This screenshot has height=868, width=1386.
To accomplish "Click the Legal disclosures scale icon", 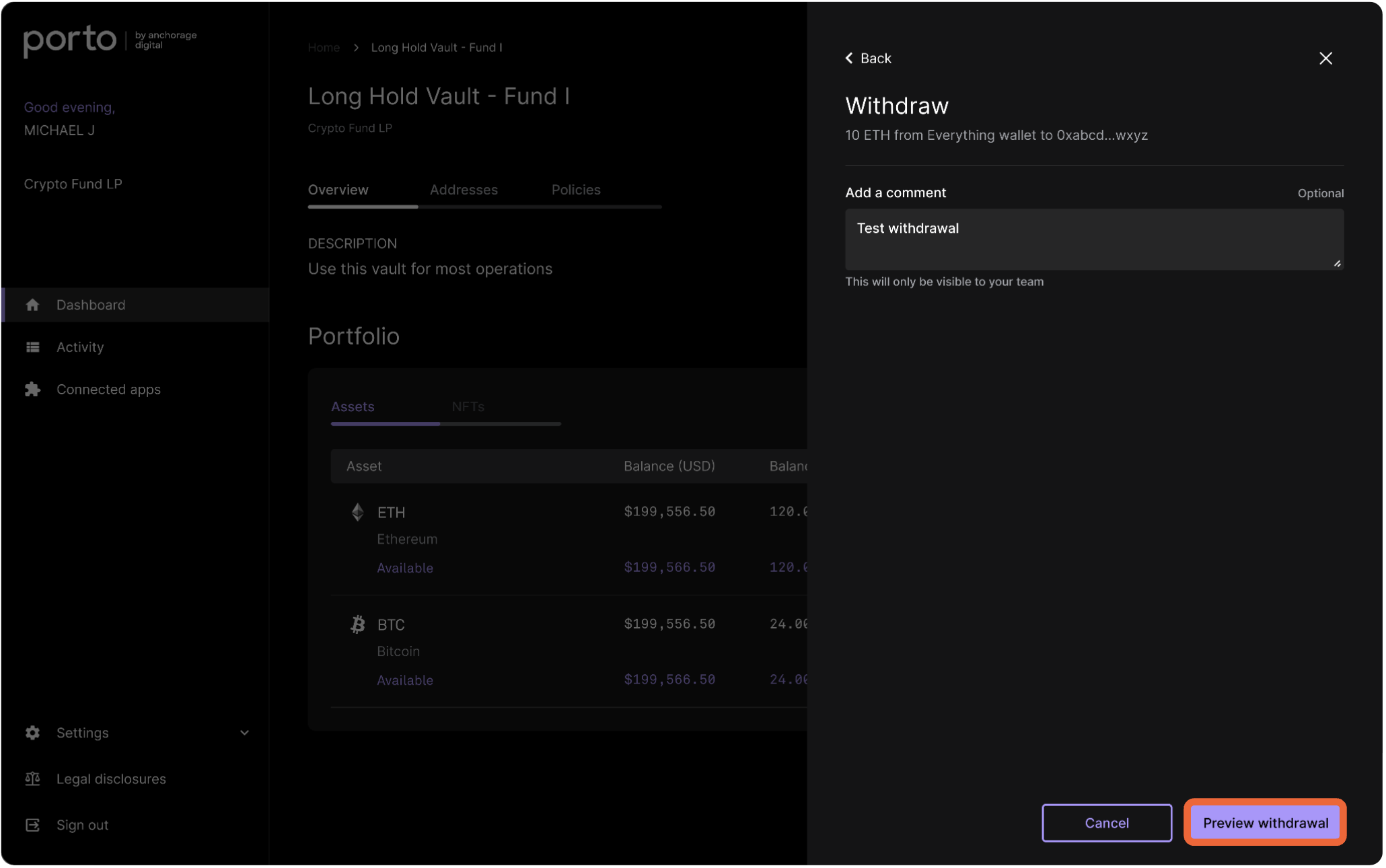I will pyautogui.click(x=32, y=779).
